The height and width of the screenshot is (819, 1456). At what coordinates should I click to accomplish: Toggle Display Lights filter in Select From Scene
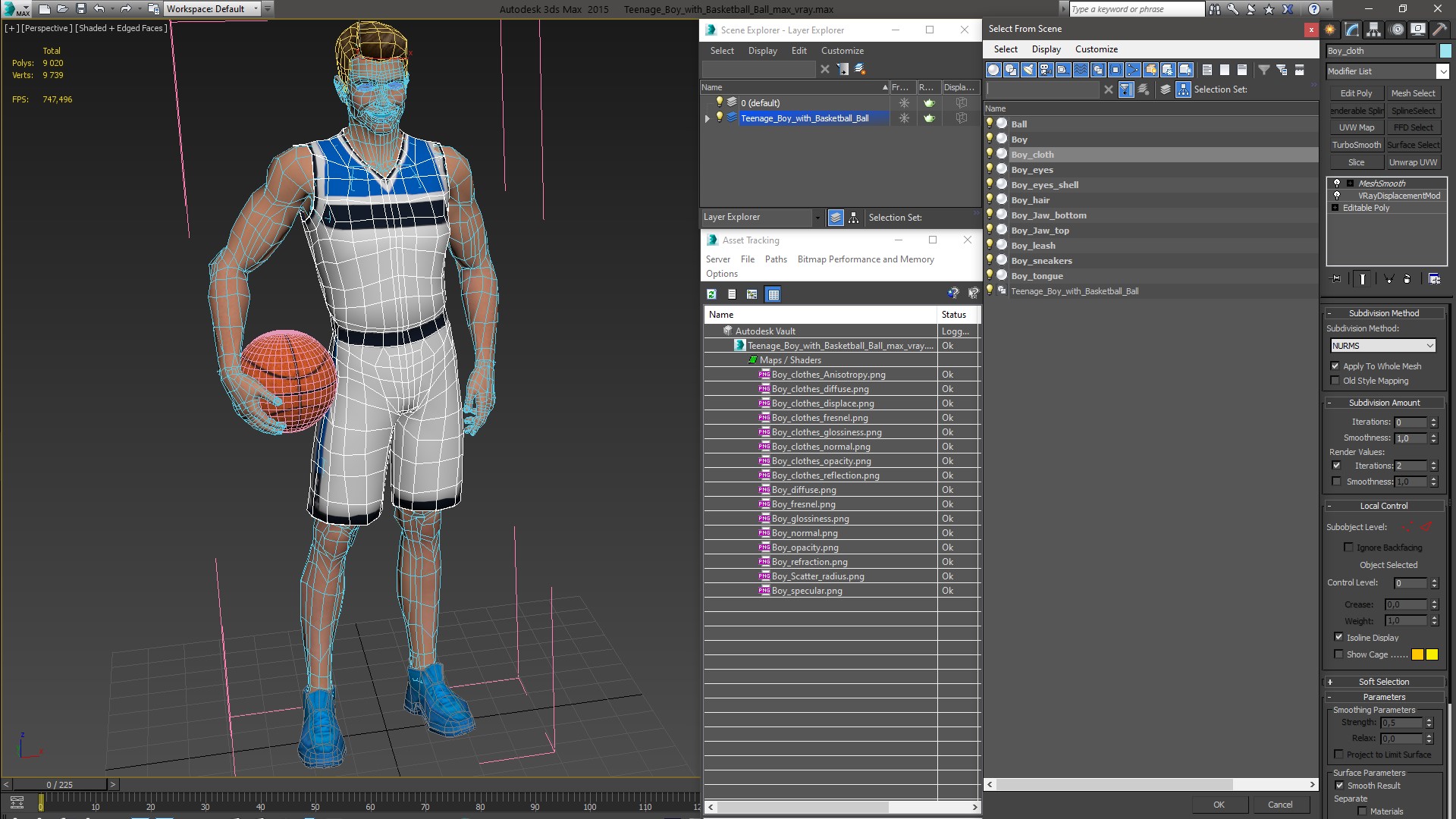click(x=1028, y=70)
